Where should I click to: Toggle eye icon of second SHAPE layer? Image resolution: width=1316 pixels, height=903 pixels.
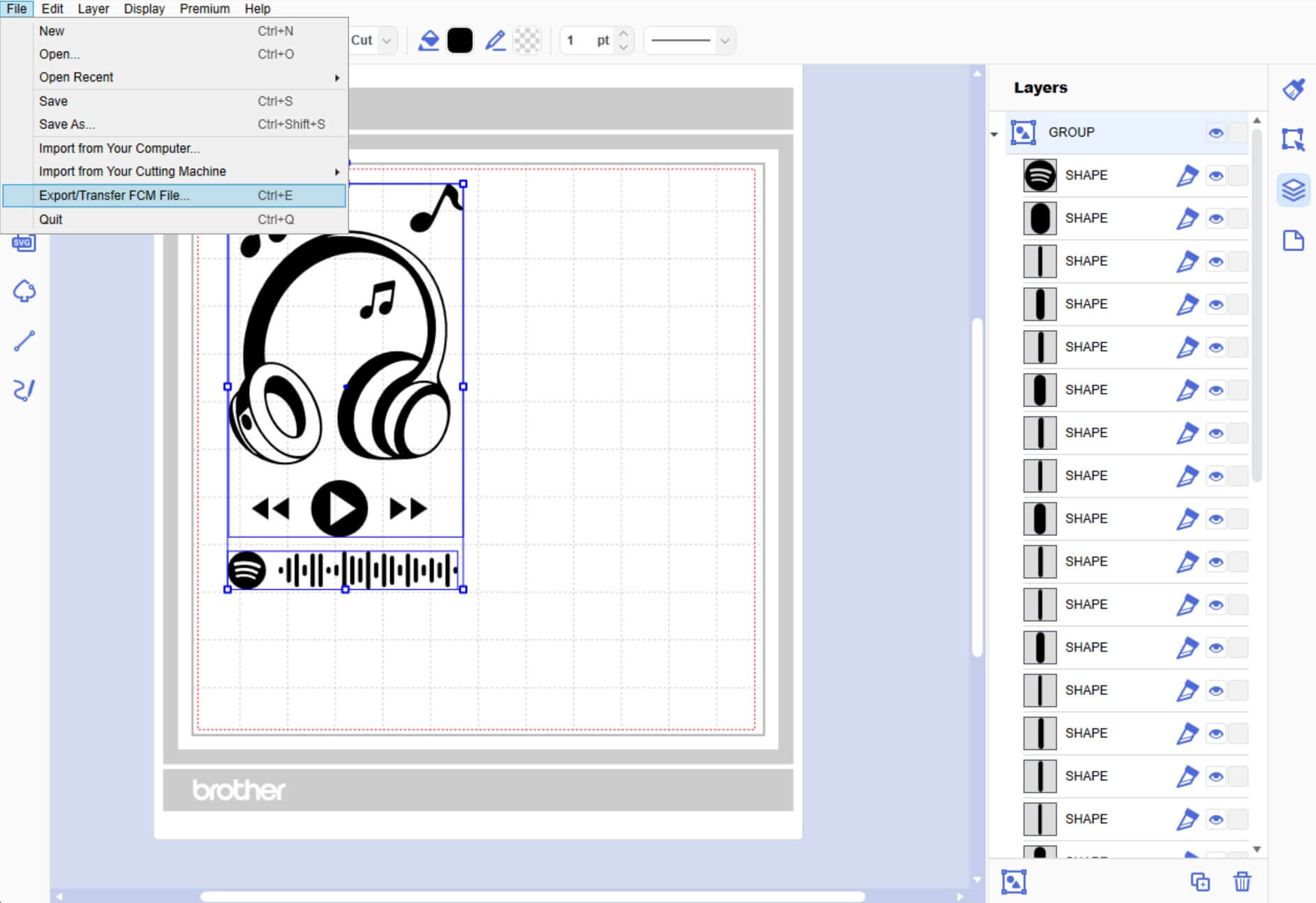[x=1215, y=218]
